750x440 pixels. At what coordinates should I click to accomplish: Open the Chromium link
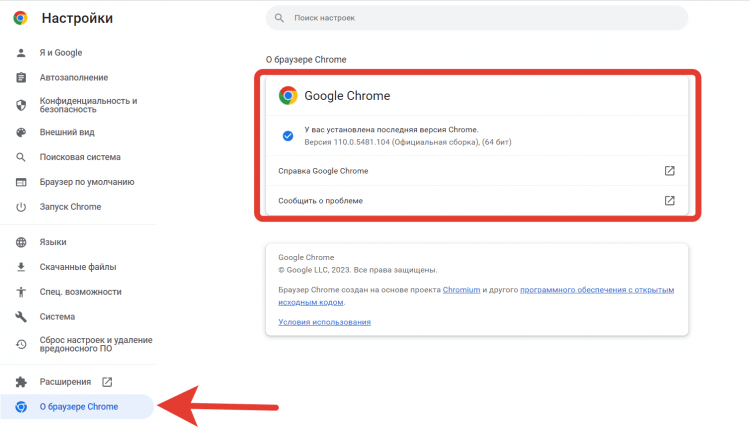tap(461, 290)
